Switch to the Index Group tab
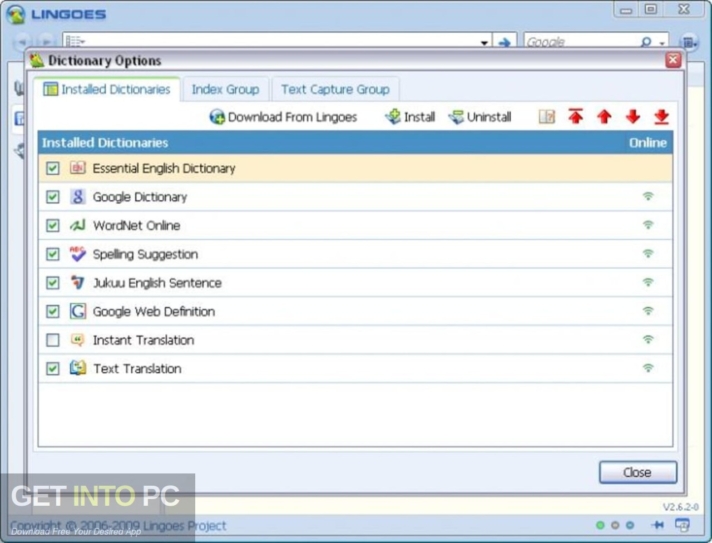Screen dimensions: 712x543 pos(225,89)
